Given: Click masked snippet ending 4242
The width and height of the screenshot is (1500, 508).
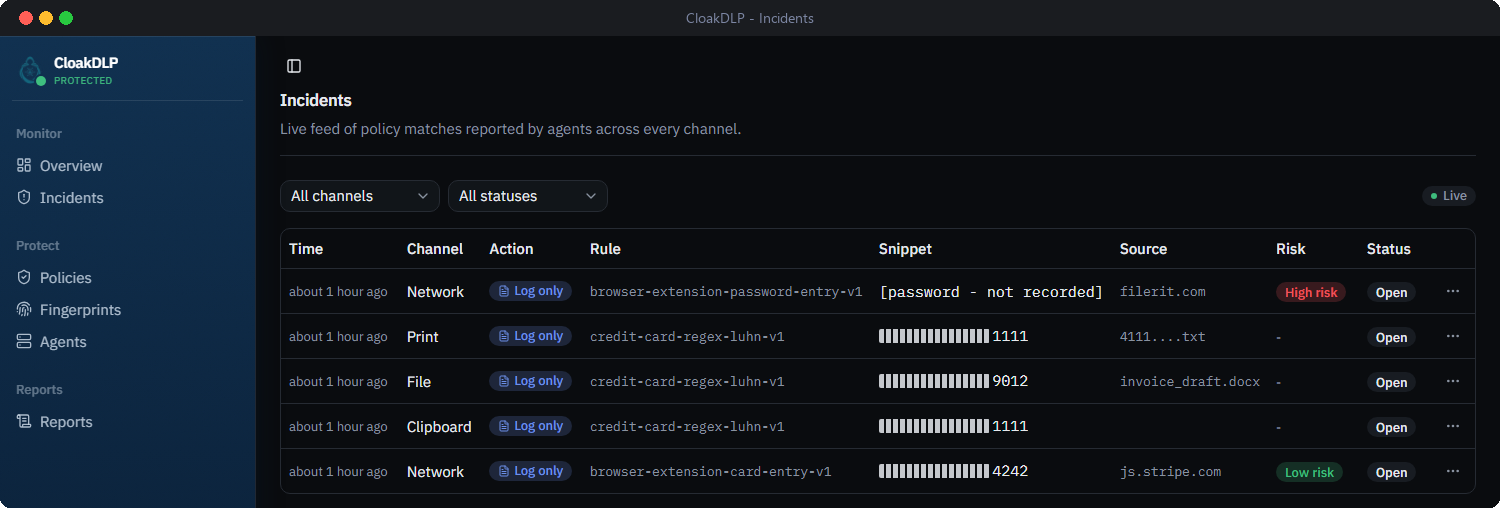Looking at the screenshot, I should pyautogui.click(x=953, y=471).
